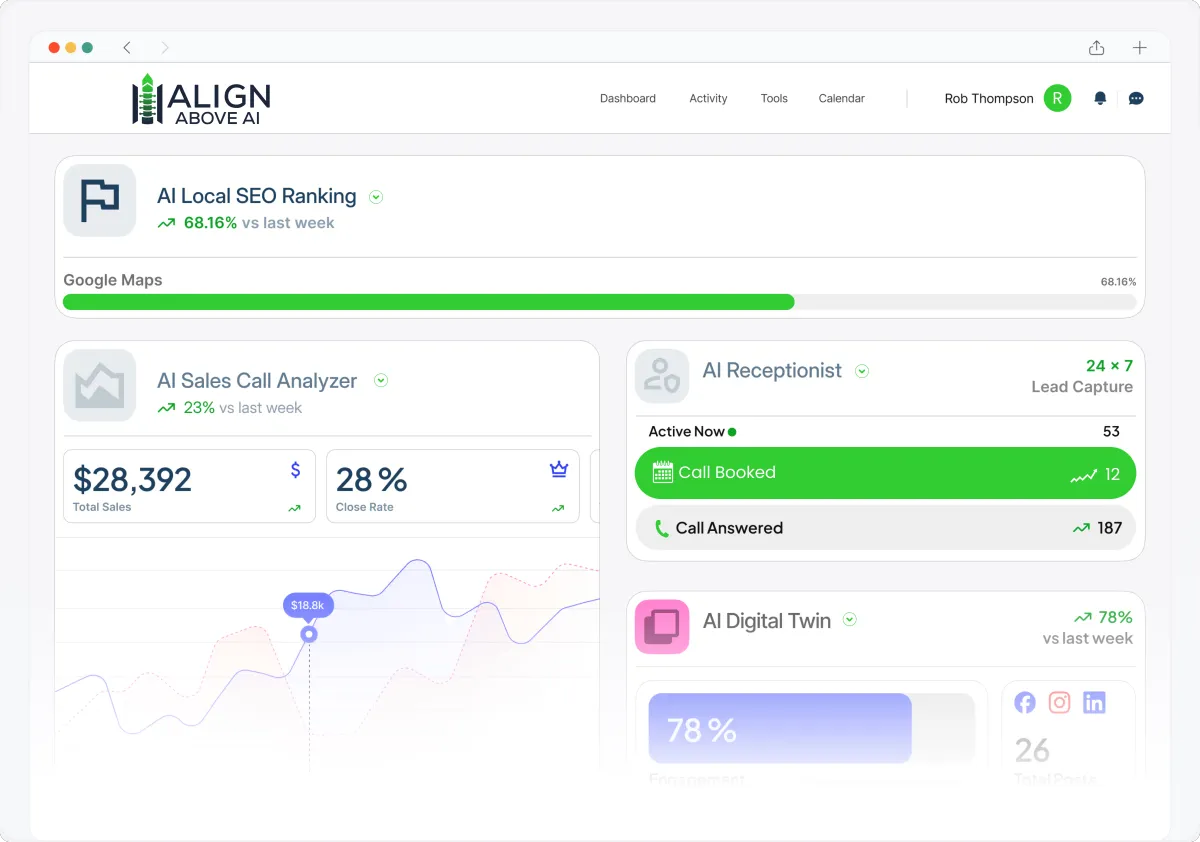Expand the AI Receptionist dropdown chevron
Image resolution: width=1200 pixels, height=842 pixels.
(862, 371)
